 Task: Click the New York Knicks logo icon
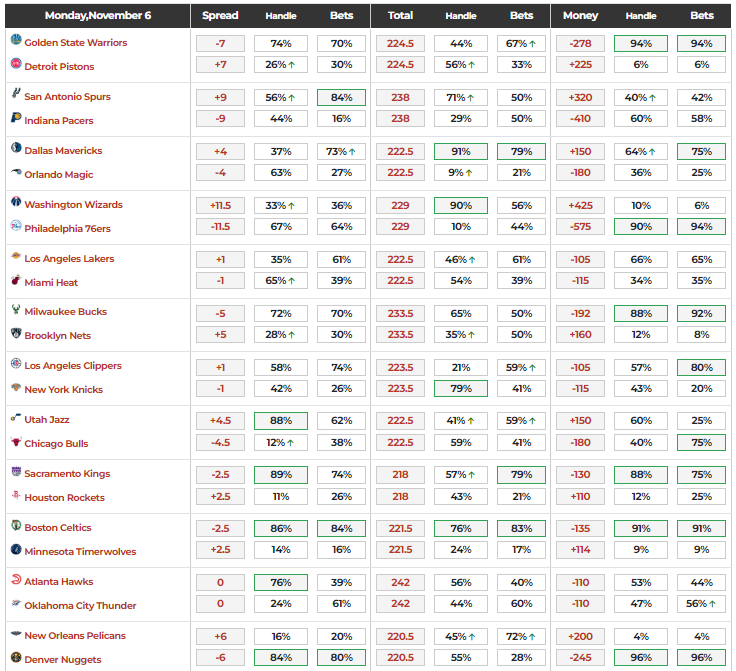pos(16,387)
